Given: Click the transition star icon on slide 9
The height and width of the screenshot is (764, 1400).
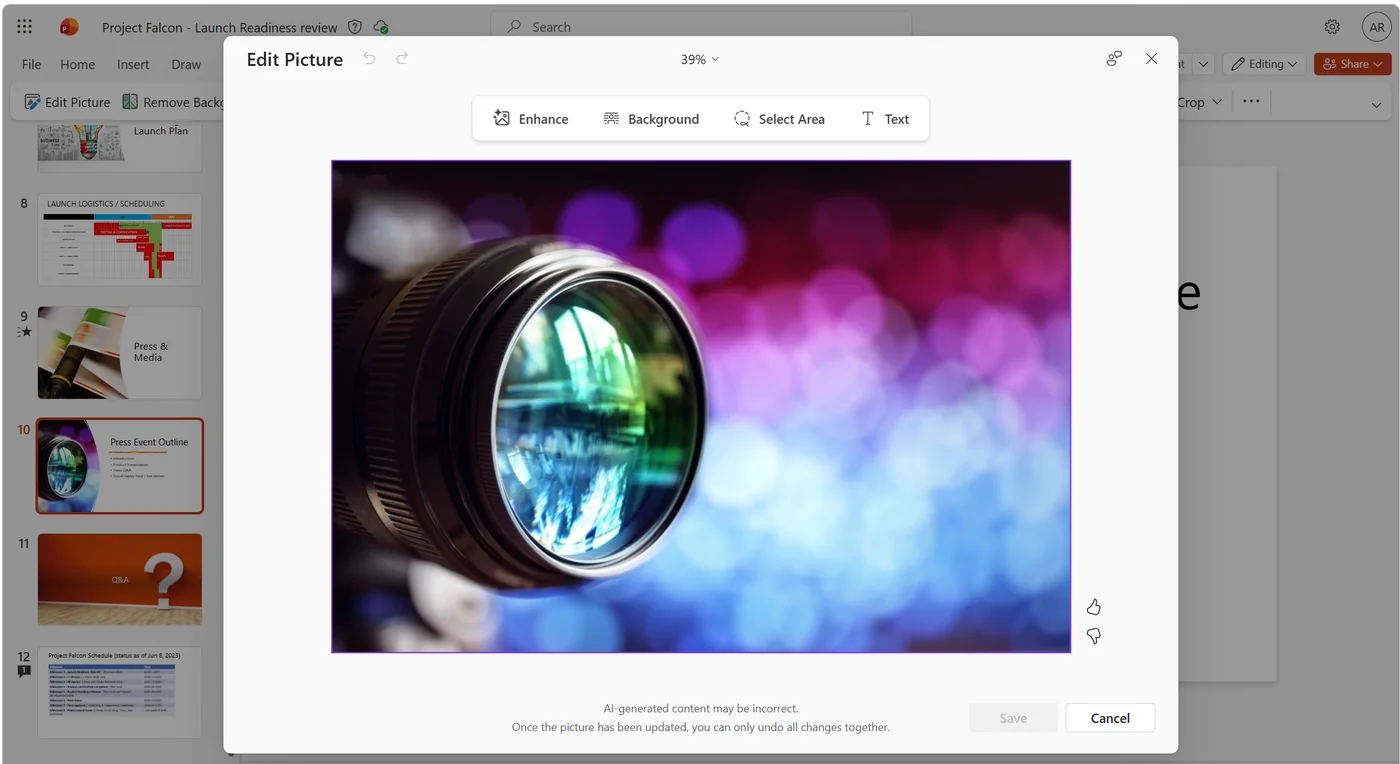Looking at the screenshot, I should tap(24, 331).
